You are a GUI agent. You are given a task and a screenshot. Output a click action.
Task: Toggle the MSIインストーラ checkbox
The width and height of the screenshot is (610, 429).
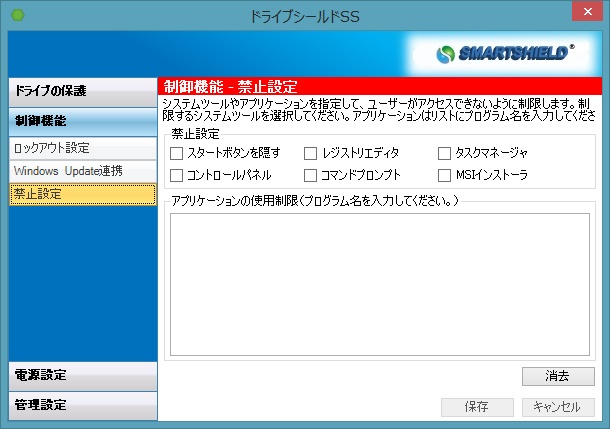click(445, 175)
